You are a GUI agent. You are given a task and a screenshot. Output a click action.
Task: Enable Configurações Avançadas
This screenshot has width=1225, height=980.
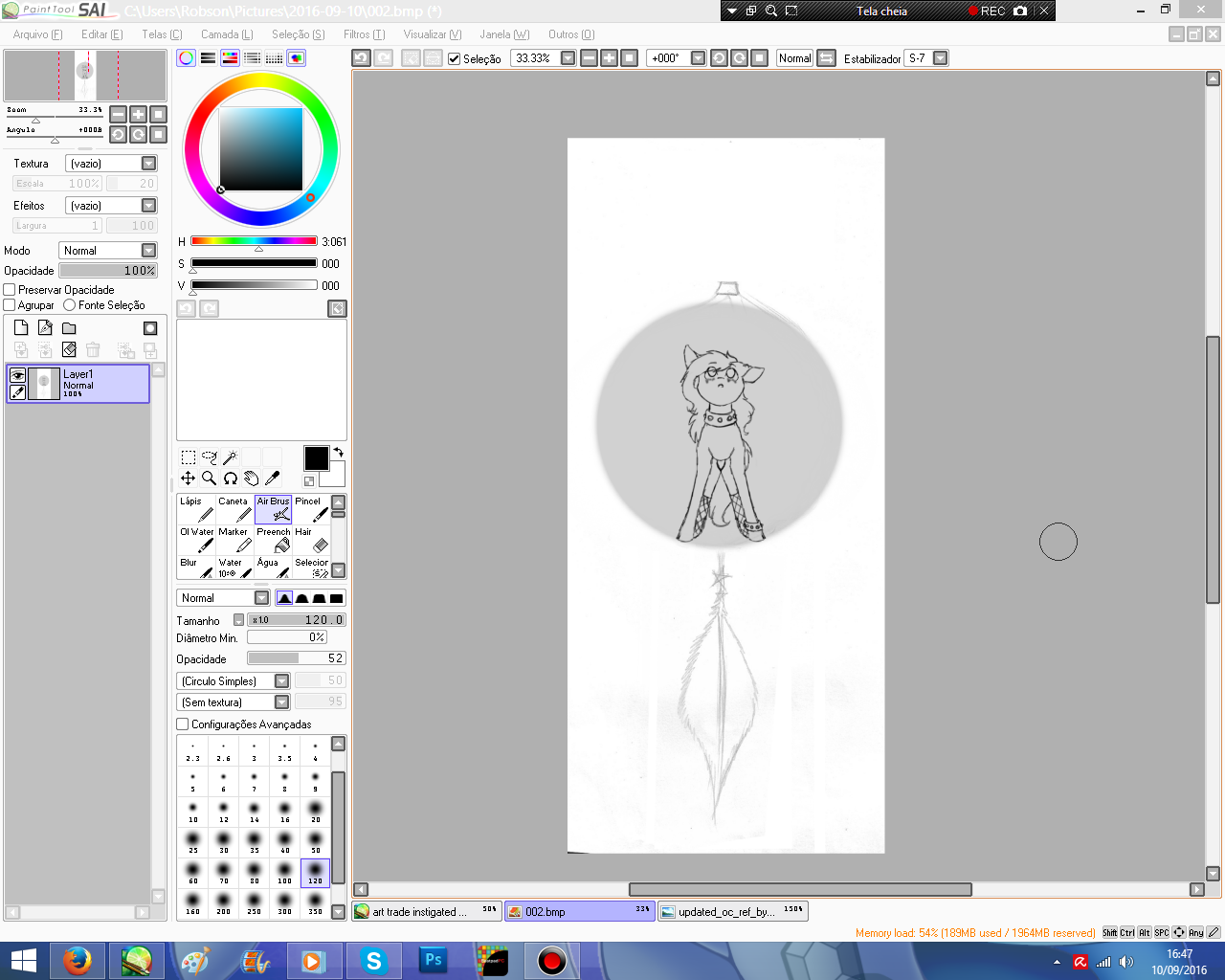(183, 724)
